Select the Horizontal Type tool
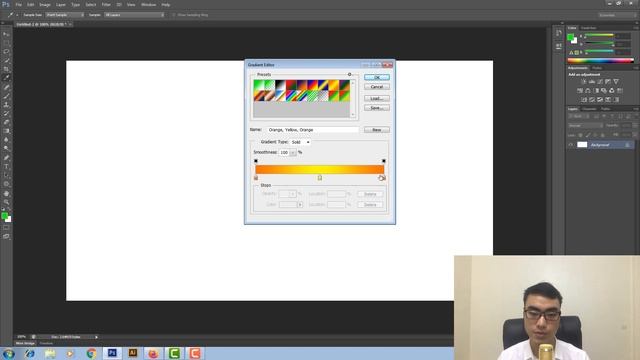The image size is (640, 360). tap(6, 167)
